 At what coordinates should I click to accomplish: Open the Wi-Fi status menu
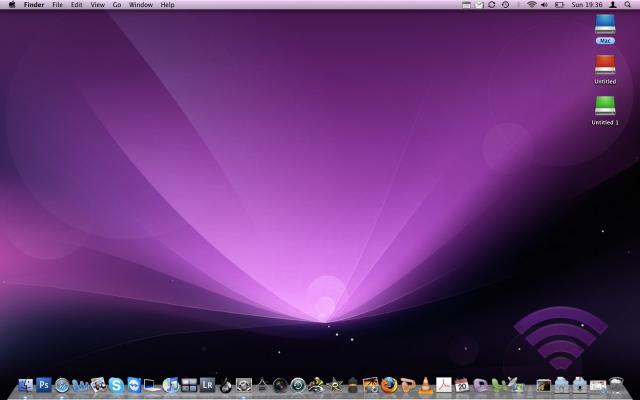(x=531, y=4)
